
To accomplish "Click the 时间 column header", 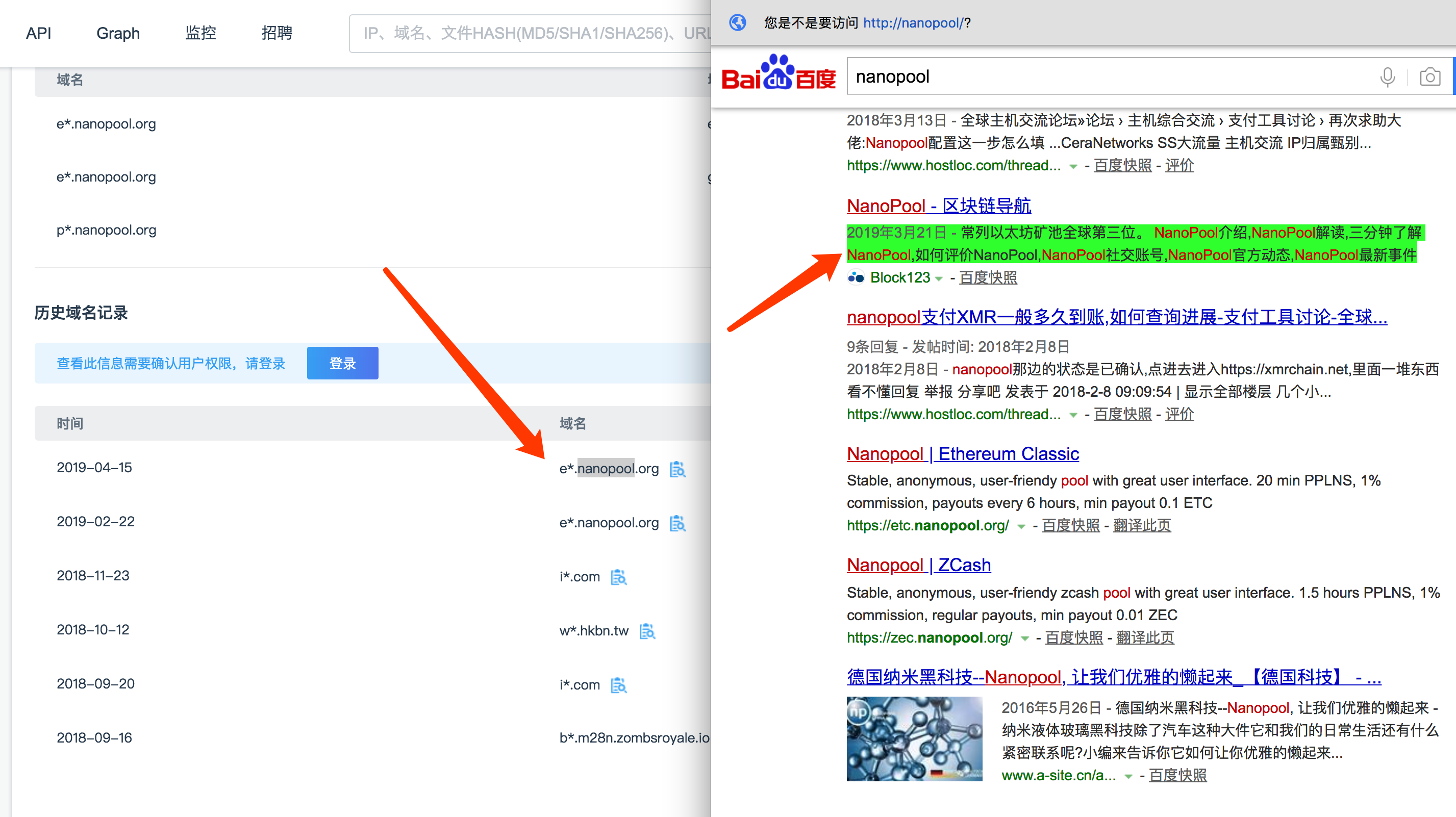I will coord(70,423).
